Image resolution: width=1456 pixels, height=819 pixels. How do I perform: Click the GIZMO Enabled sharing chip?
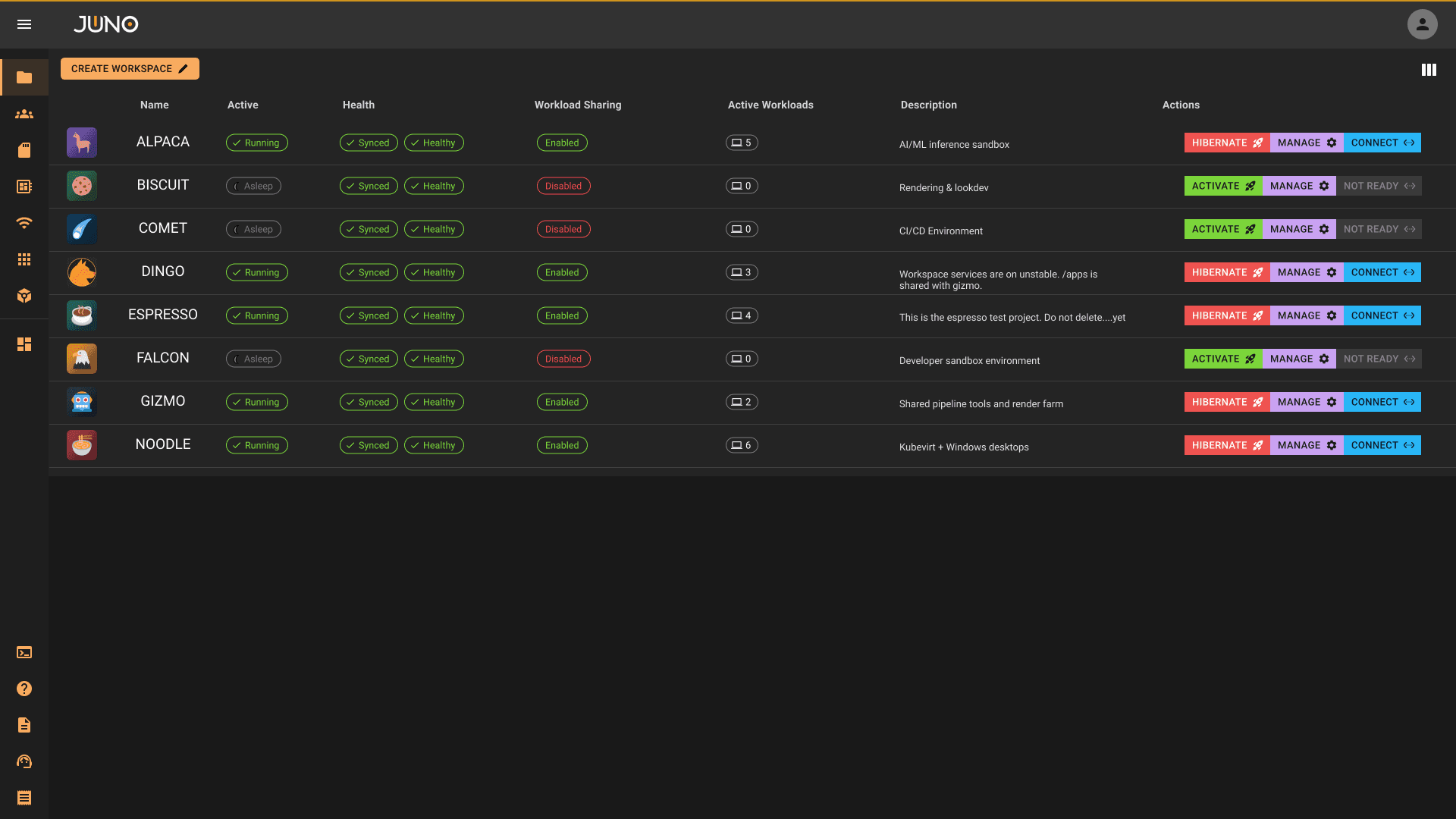(x=562, y=402)
